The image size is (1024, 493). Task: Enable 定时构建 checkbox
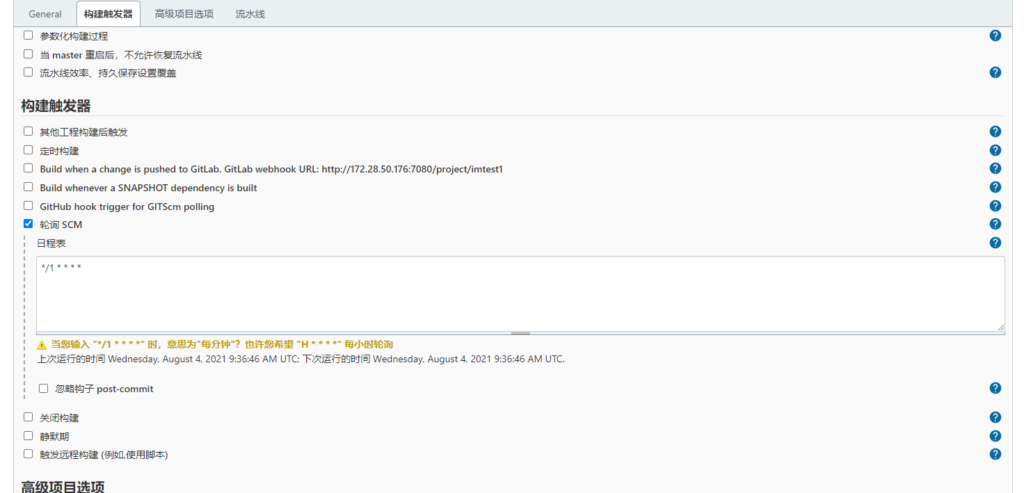click(28, 150)
